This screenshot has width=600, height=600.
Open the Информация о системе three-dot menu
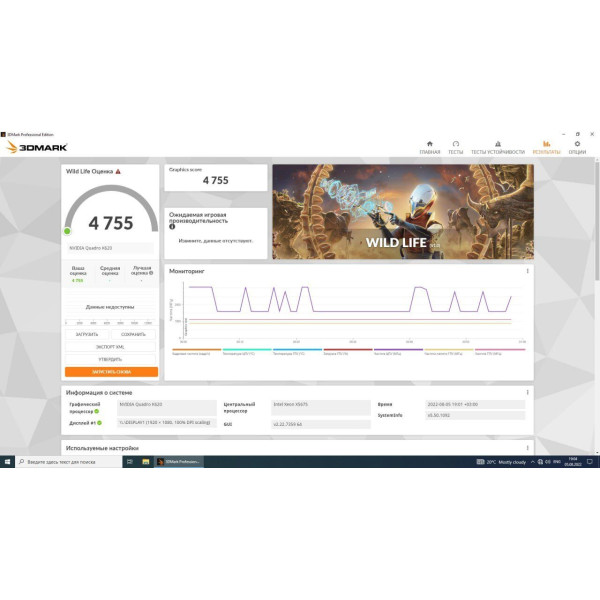coord(527,392)
